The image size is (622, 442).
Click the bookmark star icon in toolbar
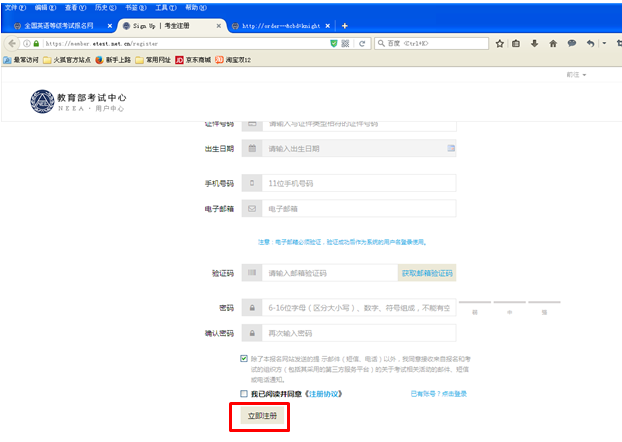500,44
